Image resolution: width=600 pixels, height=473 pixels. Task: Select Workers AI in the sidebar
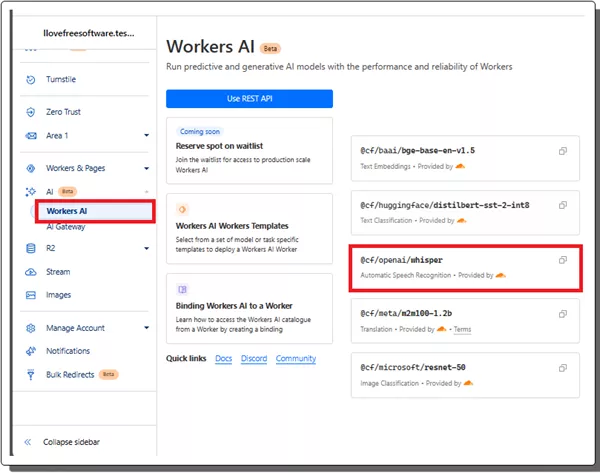coord(95,211)
